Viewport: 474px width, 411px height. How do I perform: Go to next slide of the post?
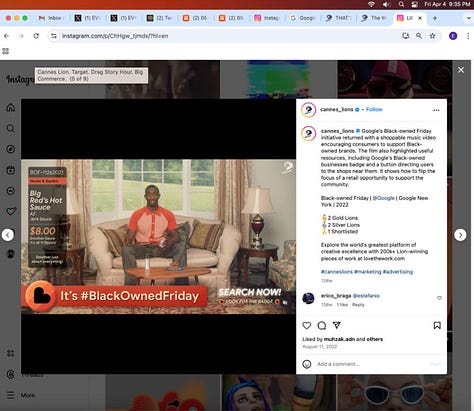(460, 235)
